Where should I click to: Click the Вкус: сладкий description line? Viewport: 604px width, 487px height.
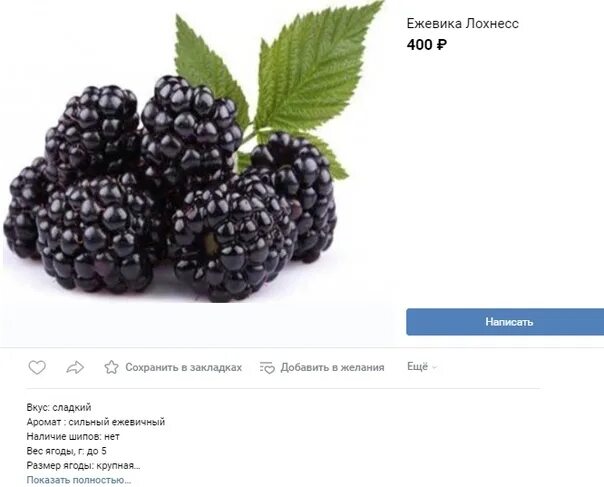59,407
